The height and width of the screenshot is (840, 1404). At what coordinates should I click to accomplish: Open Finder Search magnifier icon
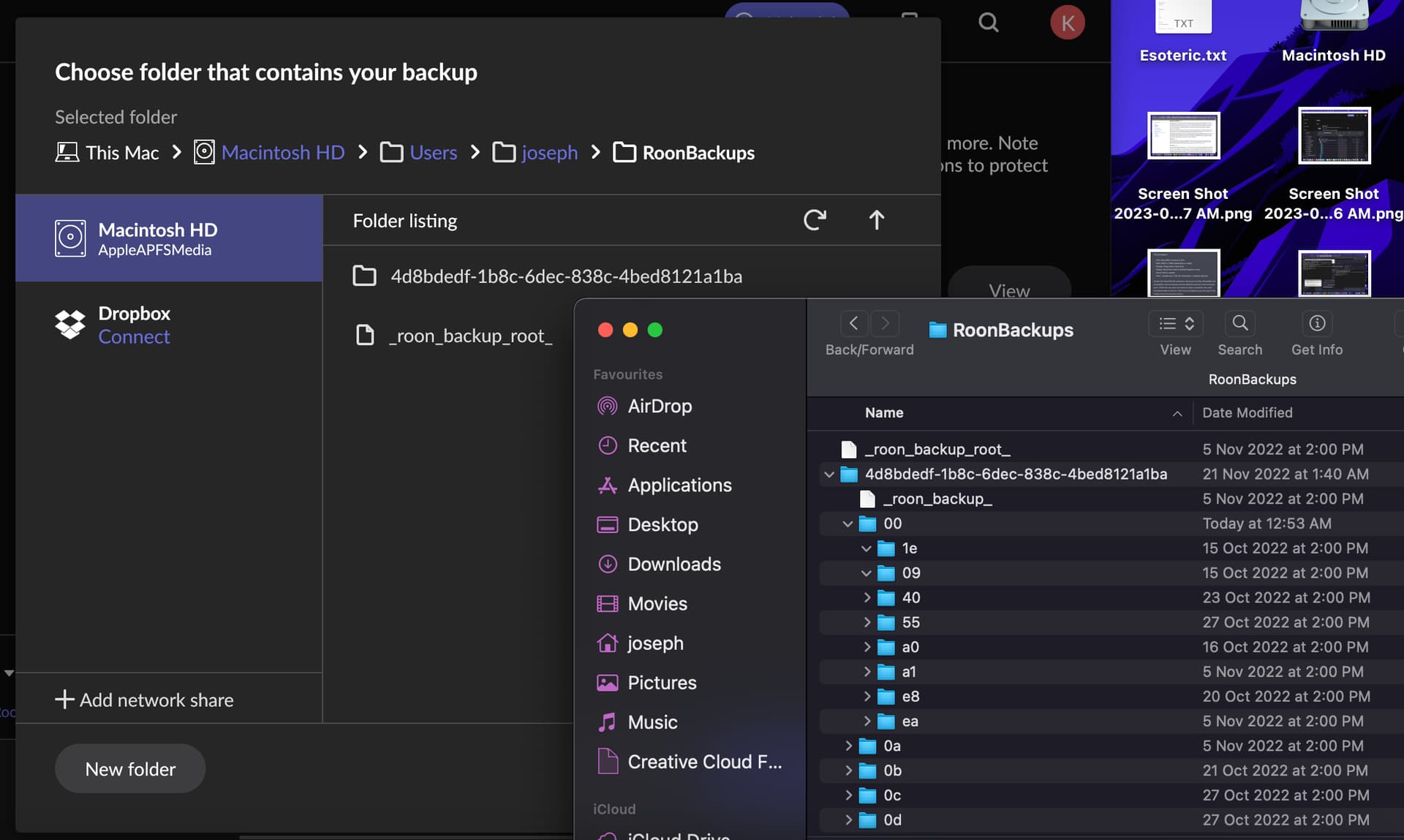[1239, 323]
